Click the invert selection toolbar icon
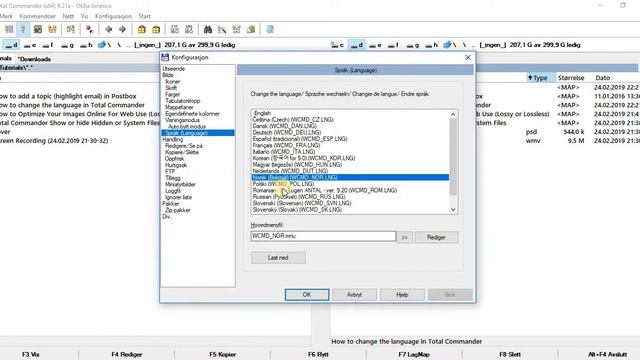This screenshot has width=640, height=360. tap(71, 29)
